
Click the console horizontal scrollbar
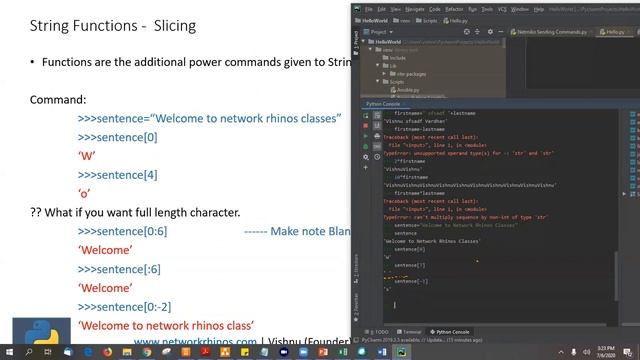(494, 325)
